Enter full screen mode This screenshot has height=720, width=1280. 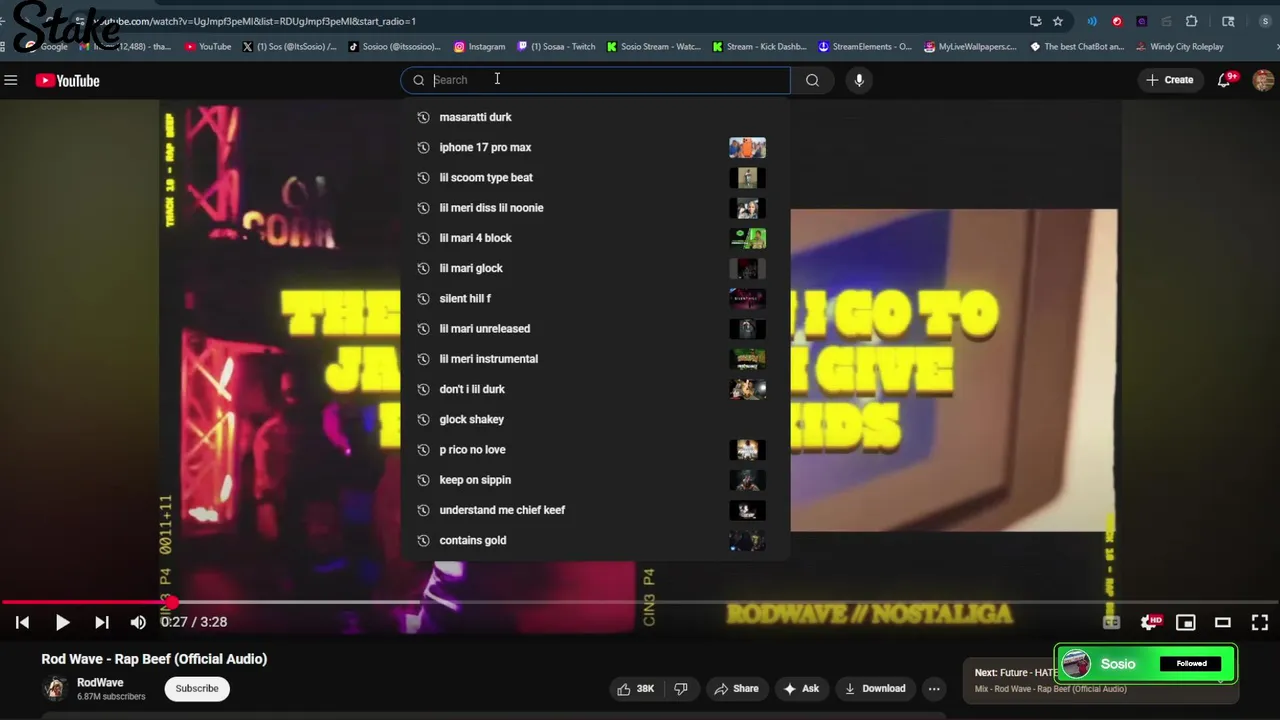pyautogui.click(x=1260, y=622)
